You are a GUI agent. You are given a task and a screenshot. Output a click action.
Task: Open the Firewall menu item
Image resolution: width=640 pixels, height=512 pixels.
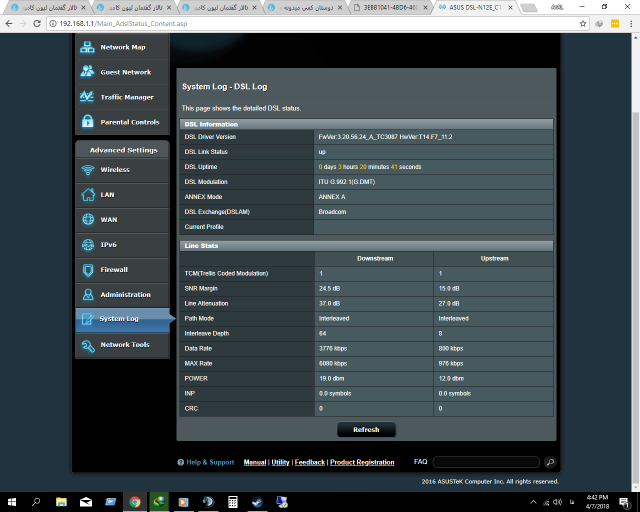[x=122, y=269]
